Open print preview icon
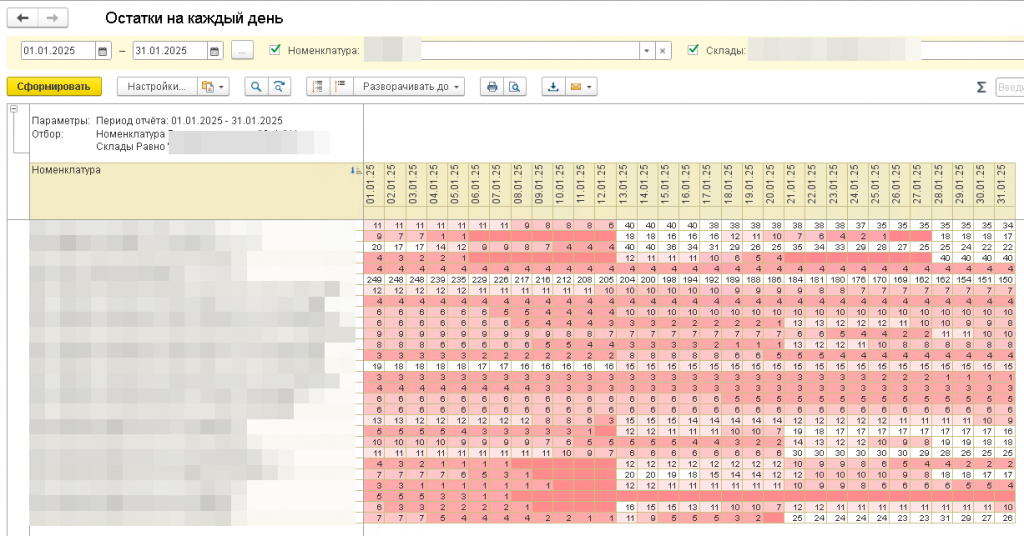The height and width of the screenshot is (536, 1024). (515, 87)
